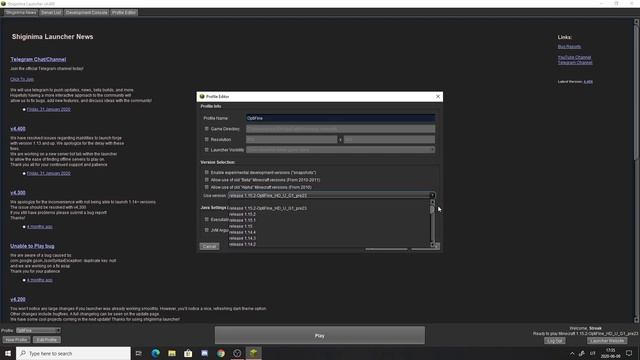Select release 1.14.2 from version list
The height and width of the screenshot is (360, 640).
click(x=329, y=244)
